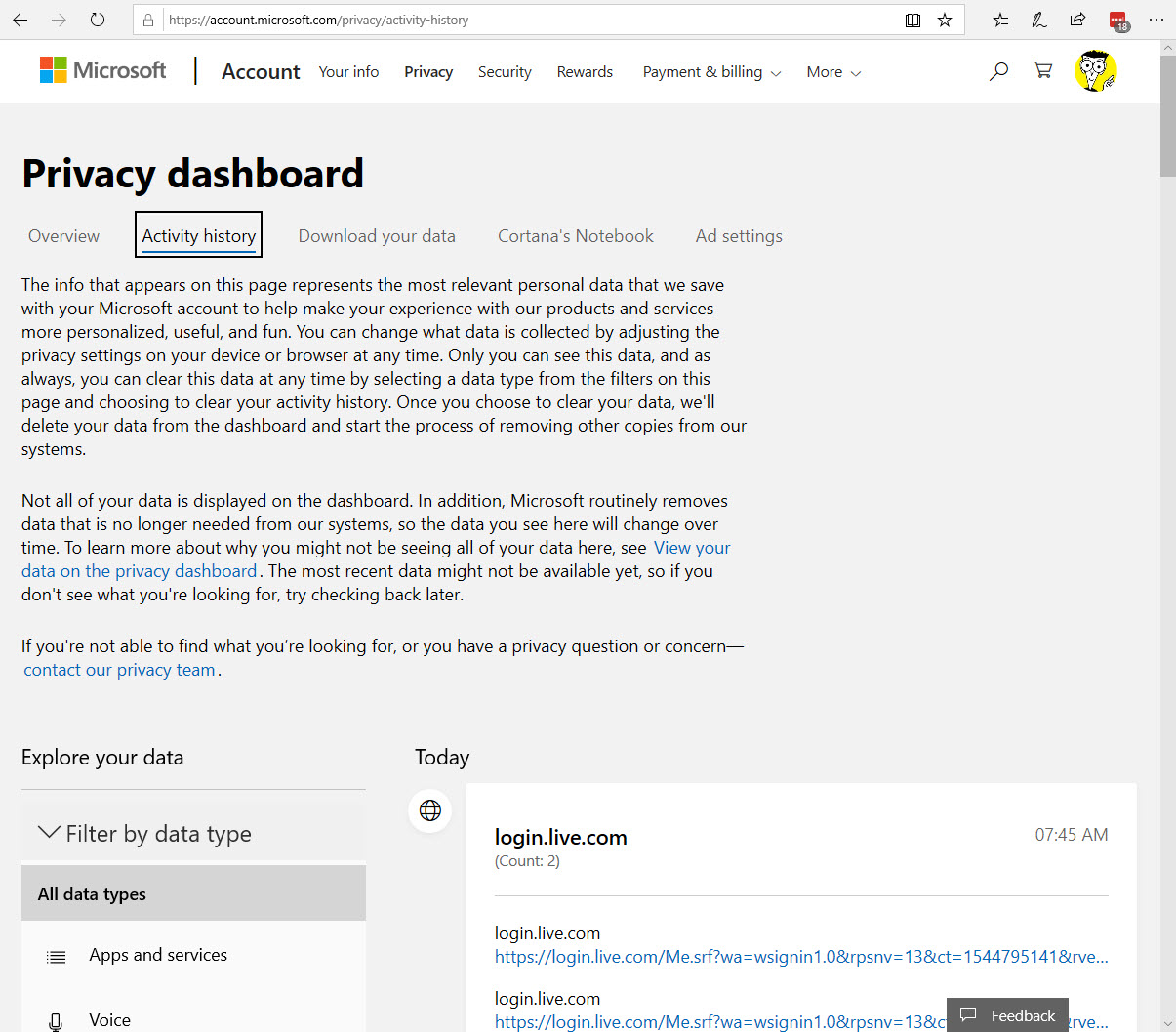Filter by Apps and services
1176x1032 pixels.
[x=158, y=955]
